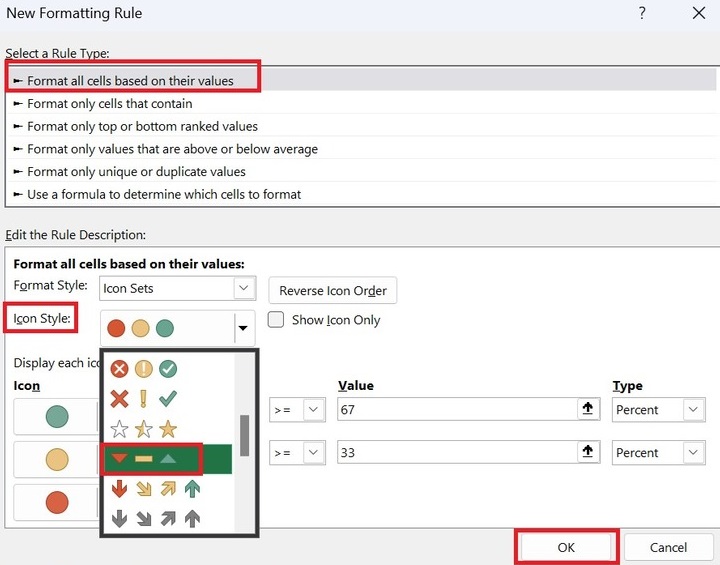Select 'Format only cells that contain' rule type
Screen dimensions: 720x565
[110, 103]
